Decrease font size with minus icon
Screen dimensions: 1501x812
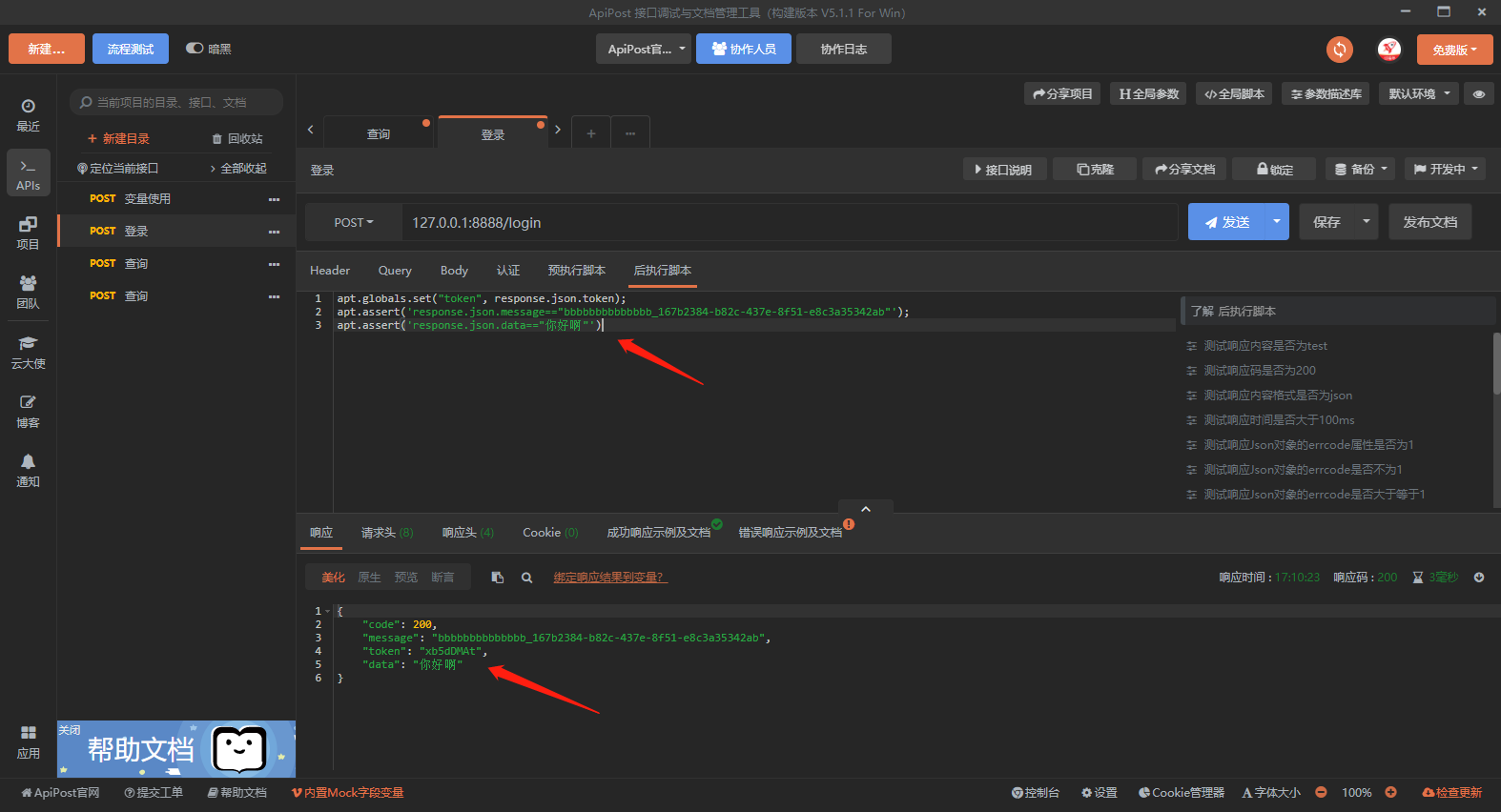(x=1321, y=792)
